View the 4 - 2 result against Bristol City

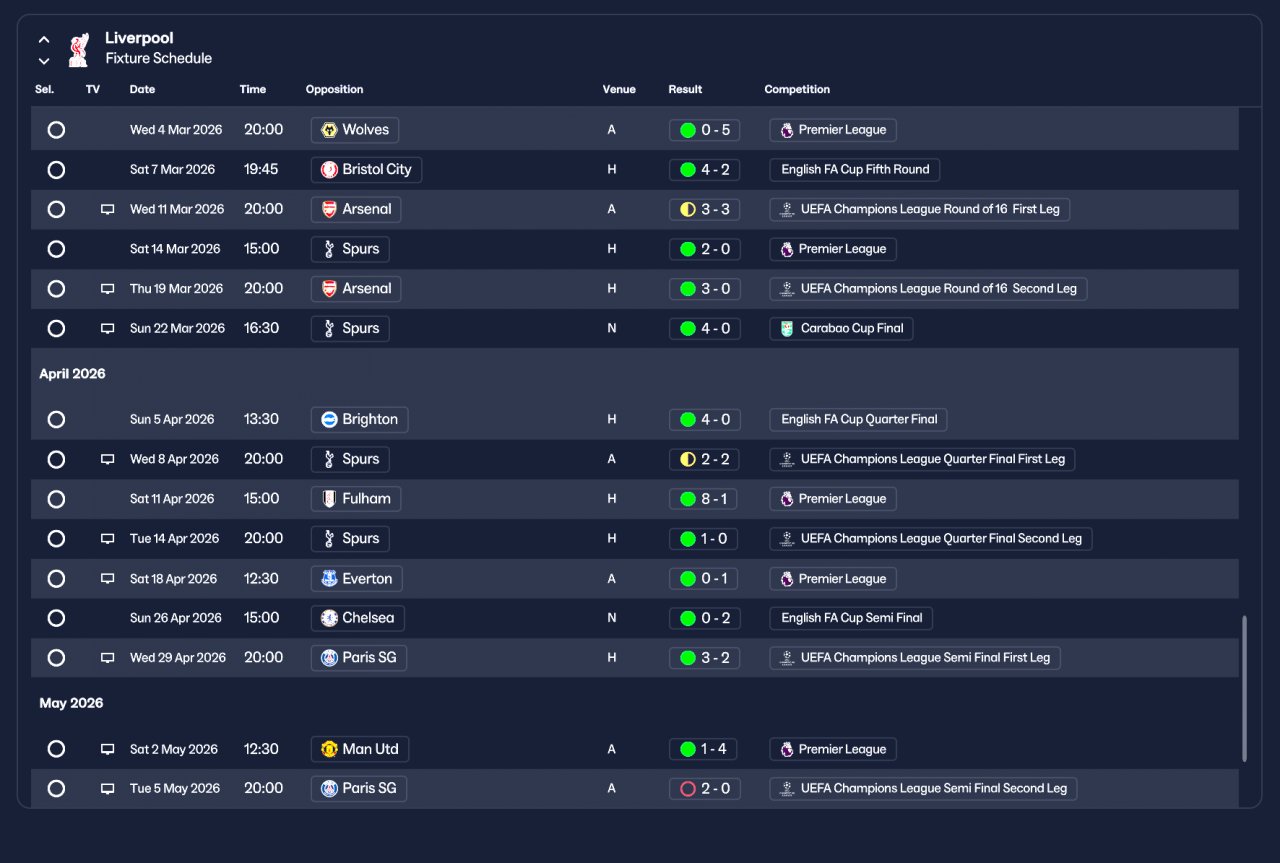tap(704, 170)
